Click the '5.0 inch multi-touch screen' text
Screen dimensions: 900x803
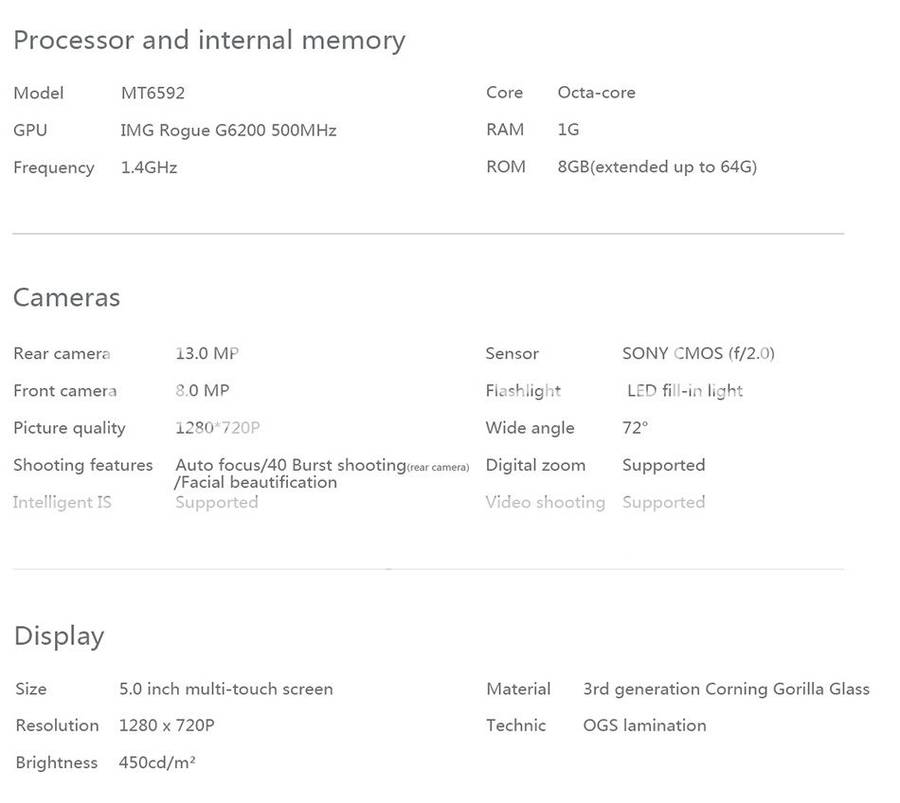point(226,689)
